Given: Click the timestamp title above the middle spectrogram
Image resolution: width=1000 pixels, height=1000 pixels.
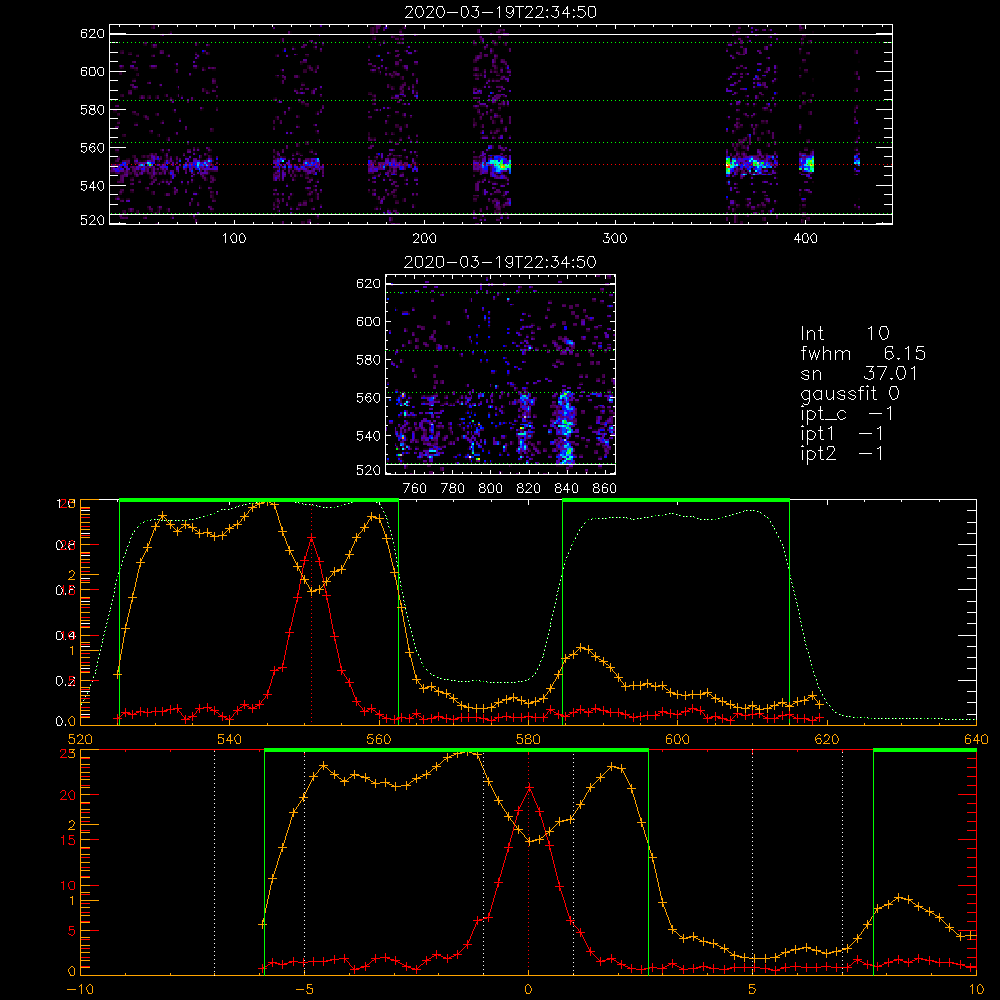Looking at the screenshot, I should 500,262.
